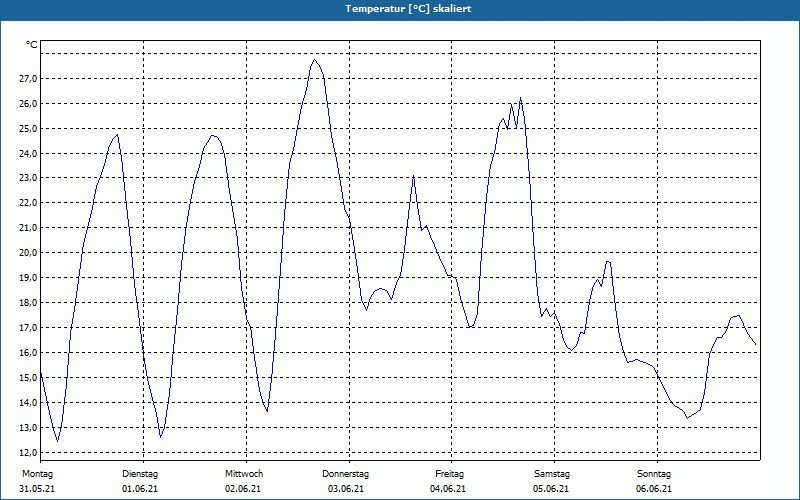
Task: Click the highest temperature peak on Wednesday
Action: [x=315, y=60]
